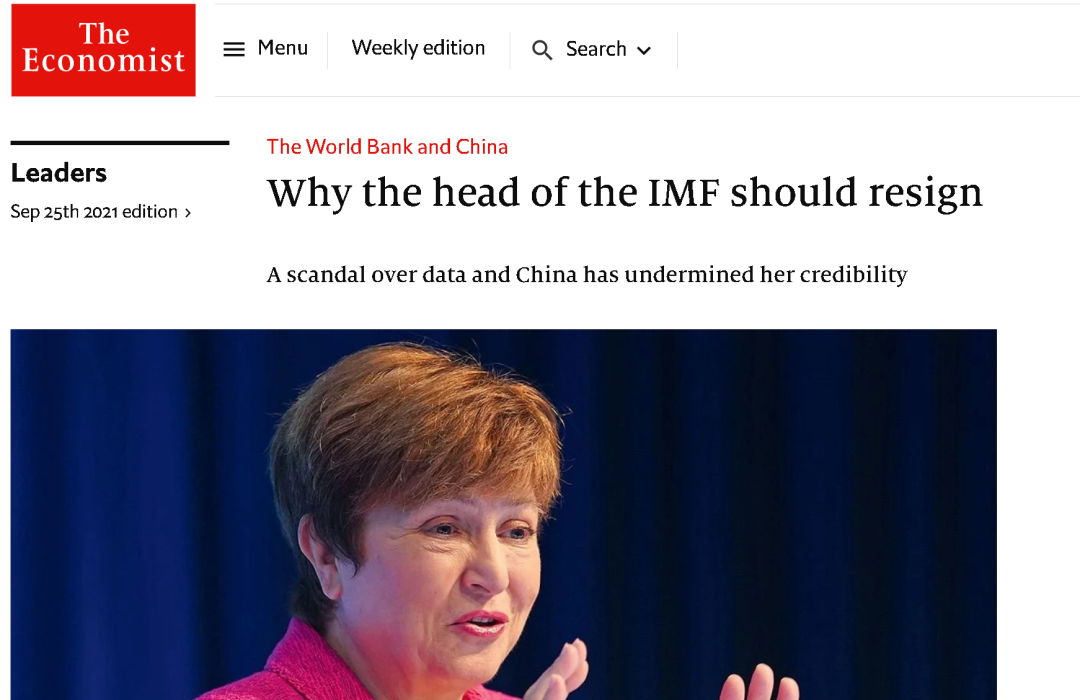The height and width of the screenshot is (700, 1080).
Task: Click the word Economist in the logo
Action: pos(103,61)
